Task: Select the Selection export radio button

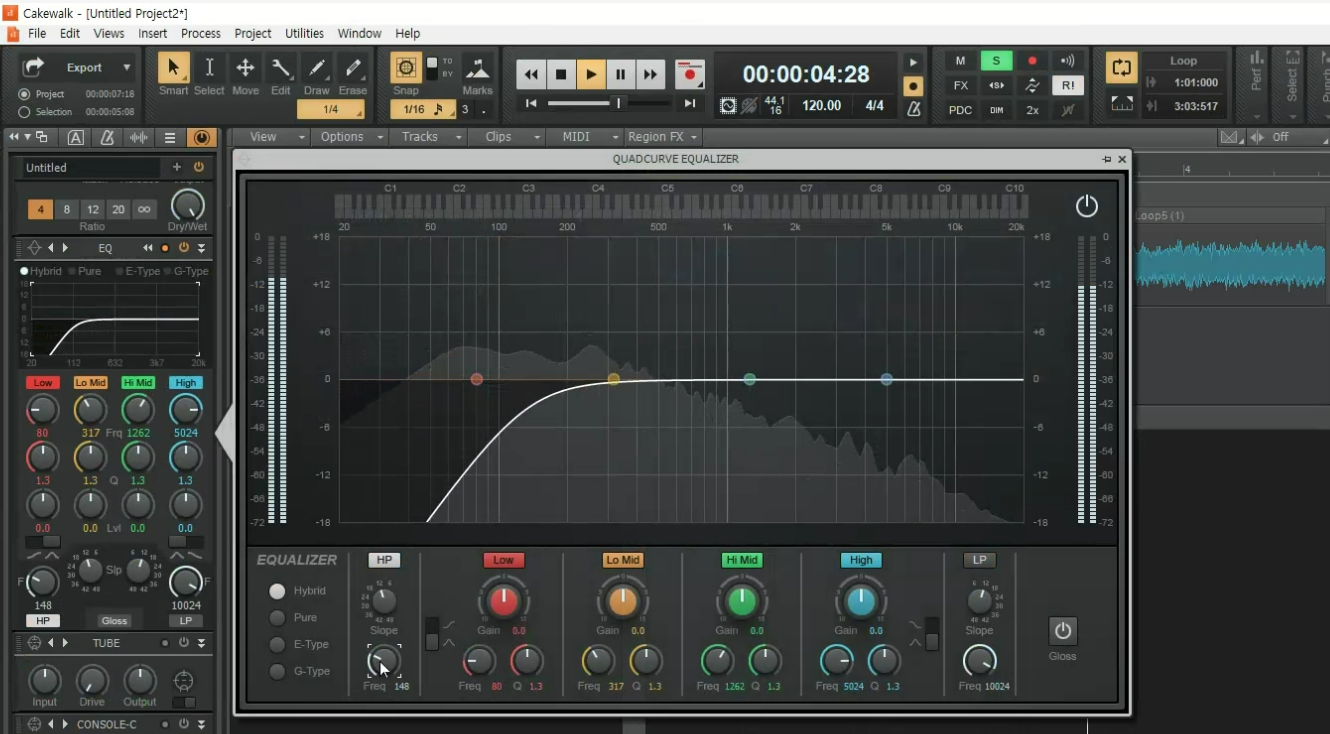Action: [x=24, y=112]
